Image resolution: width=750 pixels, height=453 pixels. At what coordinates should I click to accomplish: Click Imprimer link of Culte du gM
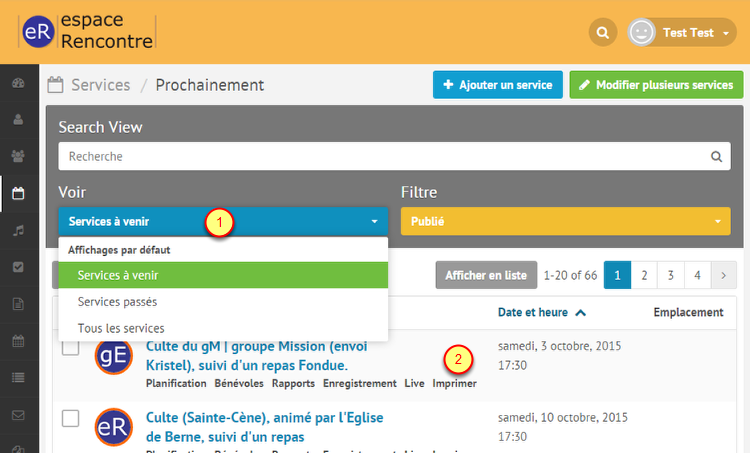click(454, 383)
